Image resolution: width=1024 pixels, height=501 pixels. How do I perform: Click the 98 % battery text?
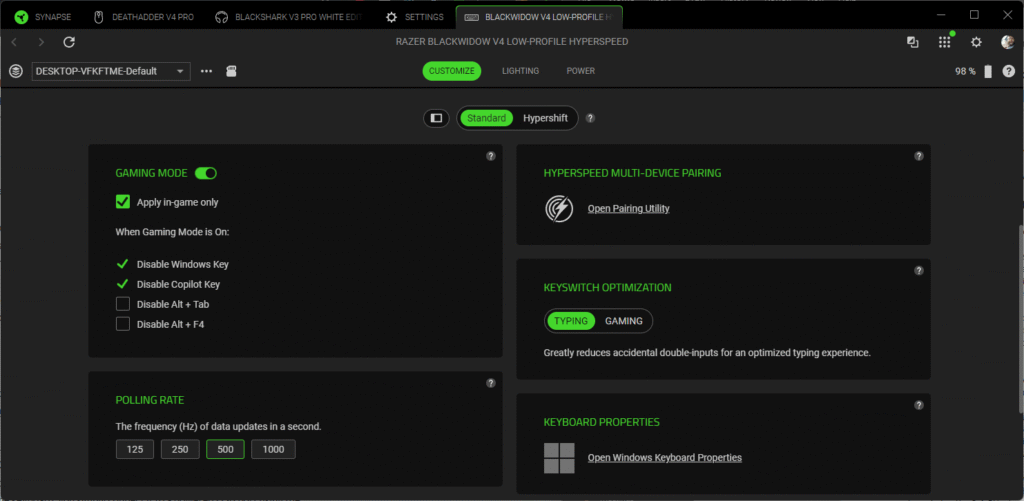965,71
